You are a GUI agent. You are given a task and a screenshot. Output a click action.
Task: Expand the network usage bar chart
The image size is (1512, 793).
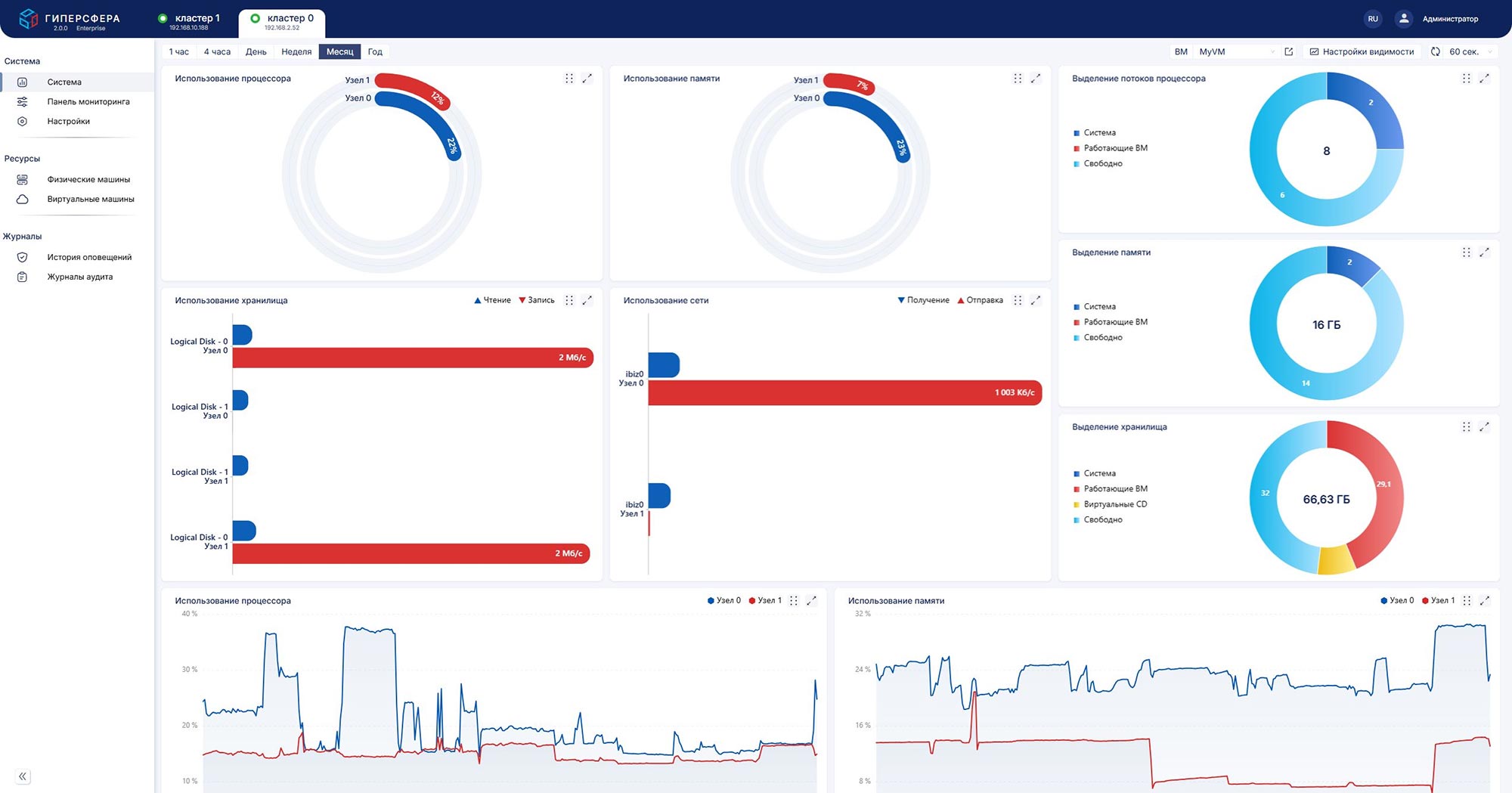(x=1036, y=300)
